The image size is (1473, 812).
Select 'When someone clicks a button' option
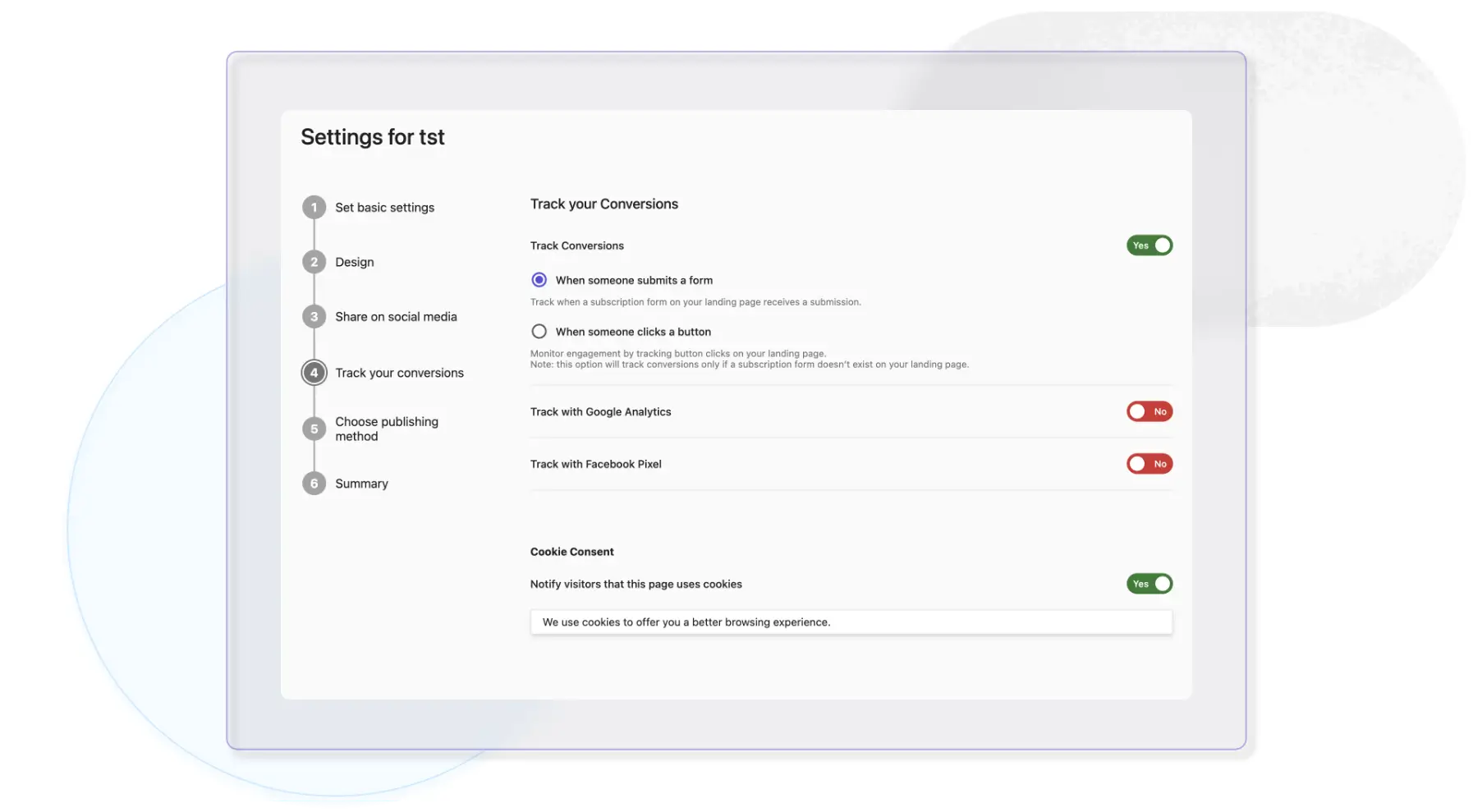click(539, 331)
